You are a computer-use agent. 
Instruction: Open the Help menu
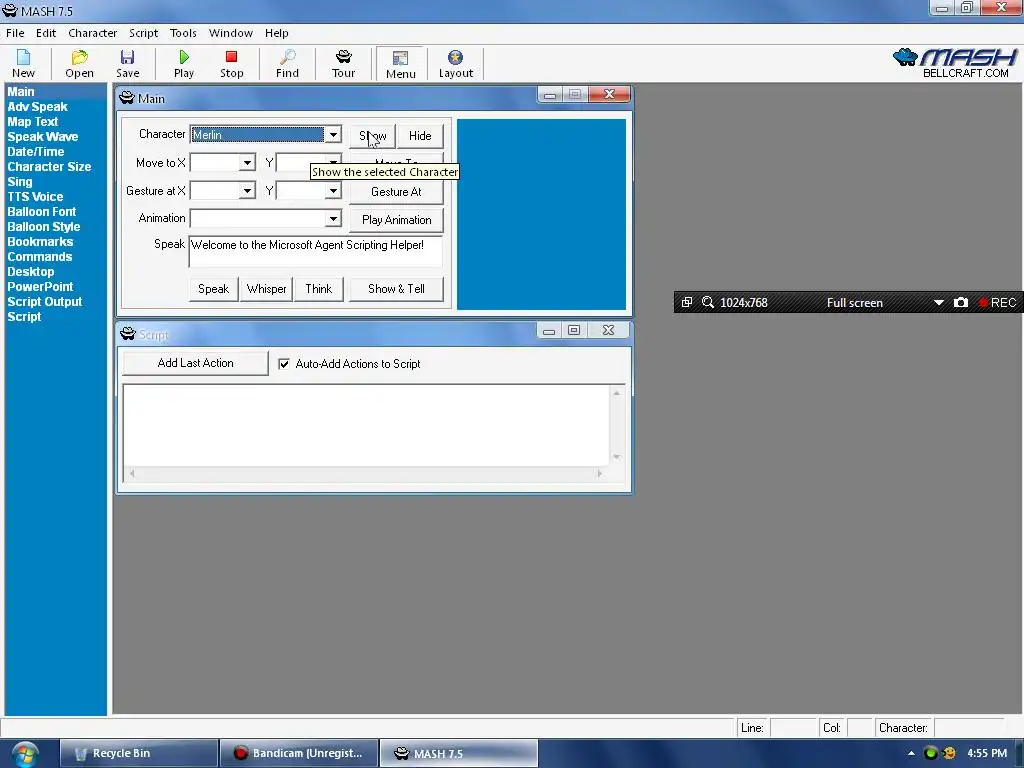point(276,33)
